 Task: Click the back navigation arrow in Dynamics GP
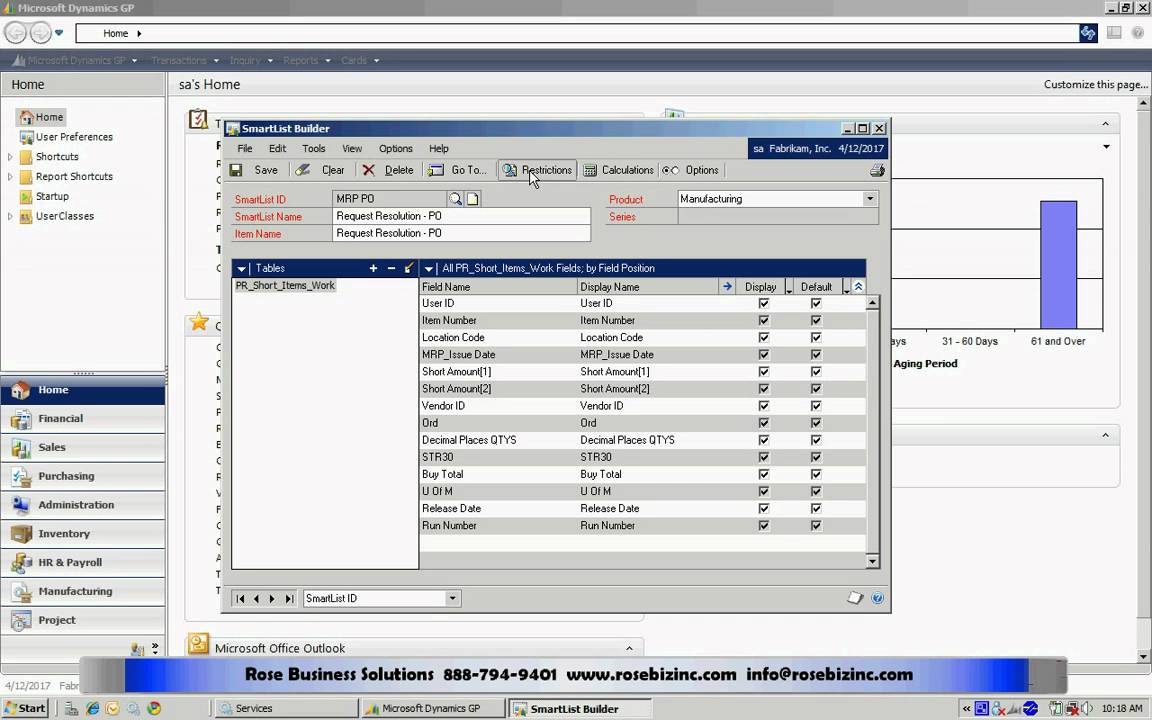(x=15, y=32)
